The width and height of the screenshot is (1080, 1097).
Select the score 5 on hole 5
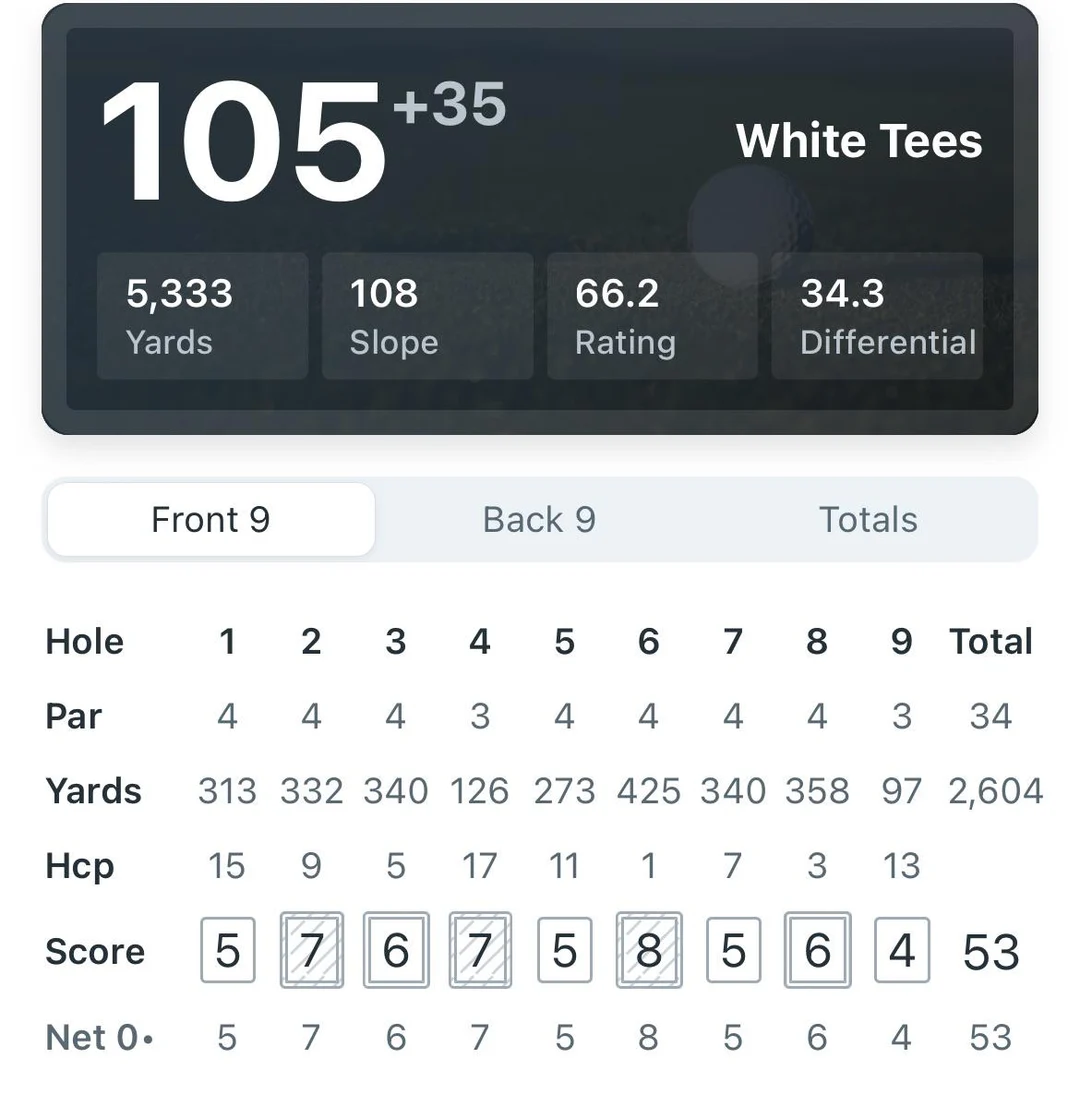pyautogui.click(x=564, y=951)
